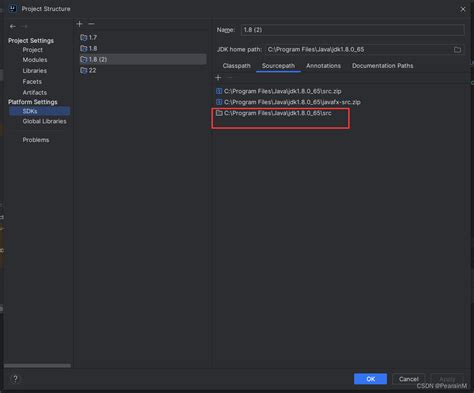Open Modules in Project Settings
This screenshot has width=474, height=393.
click(35, 60)
